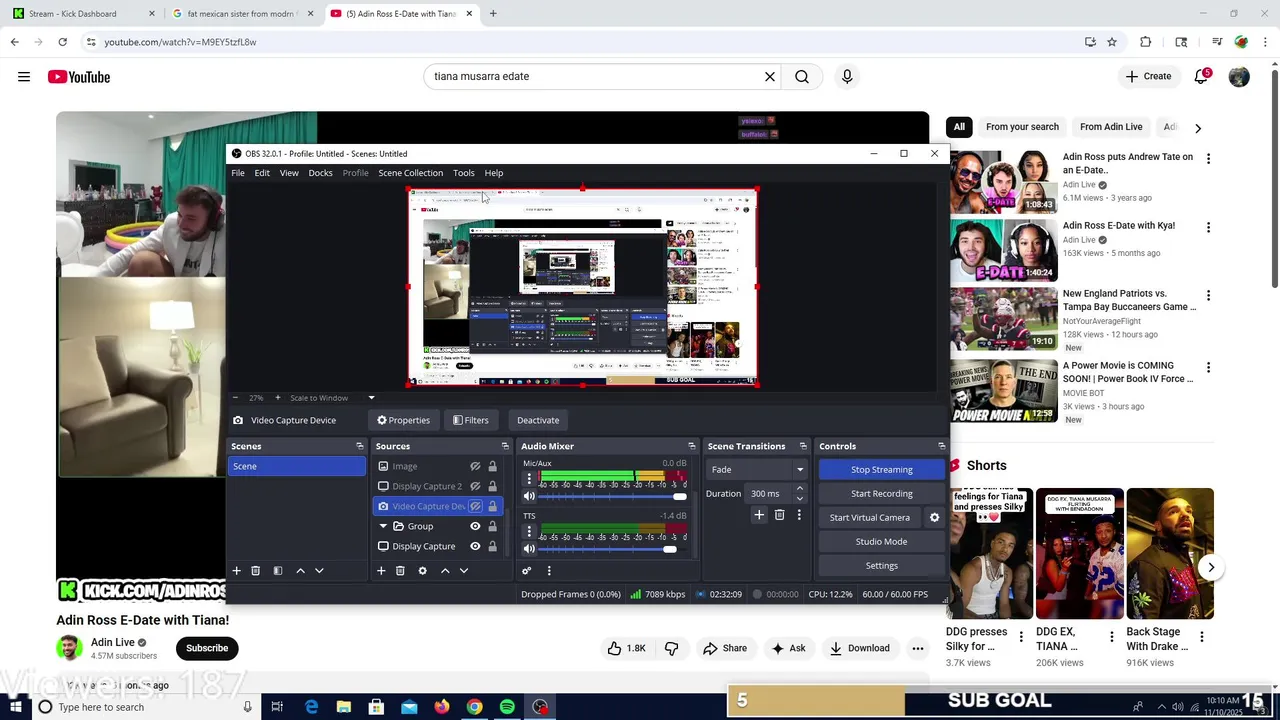Open scene filters icon in Scenes panel
This screenshot has width=1280, height=720.
click(278, 570)
